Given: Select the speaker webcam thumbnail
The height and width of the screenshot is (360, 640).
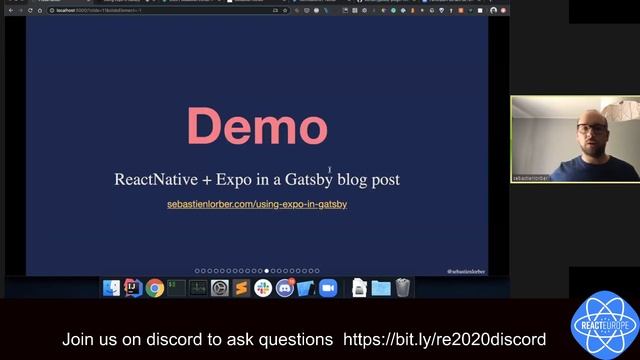Looking at the screenshot, I should pyautogui.click(x=575, y=139).
